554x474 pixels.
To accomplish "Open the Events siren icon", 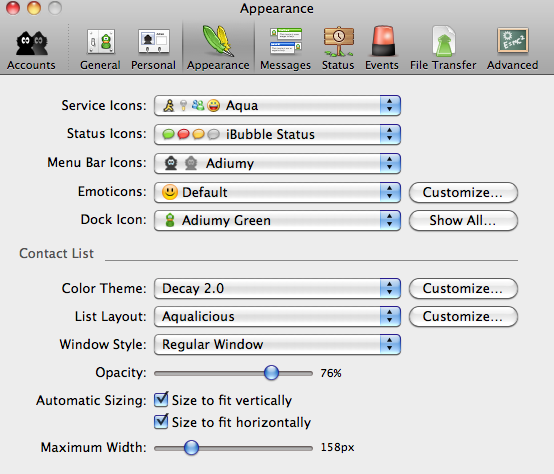I will click(x=382, y=41).
